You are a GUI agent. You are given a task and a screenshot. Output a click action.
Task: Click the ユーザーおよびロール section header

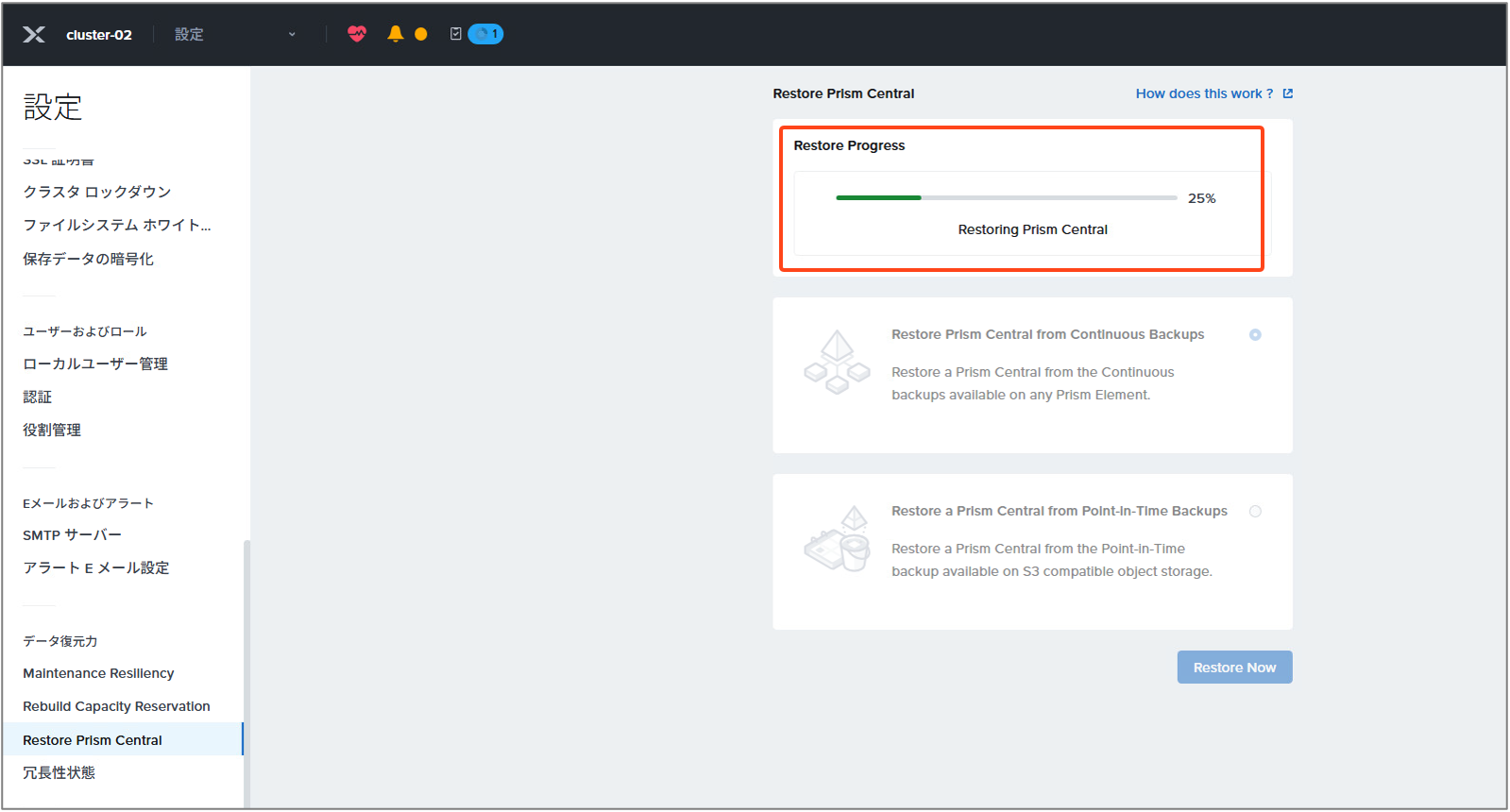click(x=85, y=331)
